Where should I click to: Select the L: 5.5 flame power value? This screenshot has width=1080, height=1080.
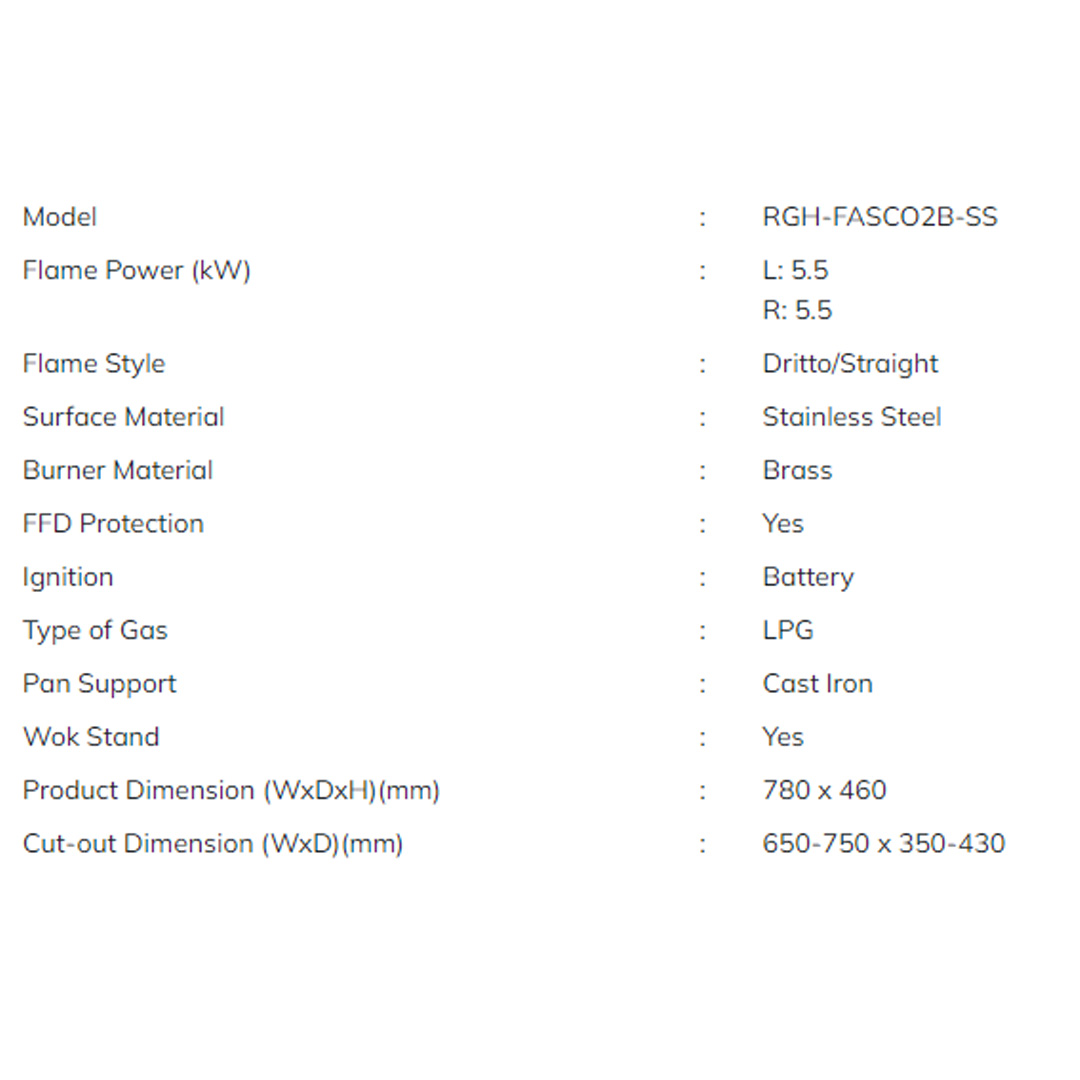click(x=795, y=270)
